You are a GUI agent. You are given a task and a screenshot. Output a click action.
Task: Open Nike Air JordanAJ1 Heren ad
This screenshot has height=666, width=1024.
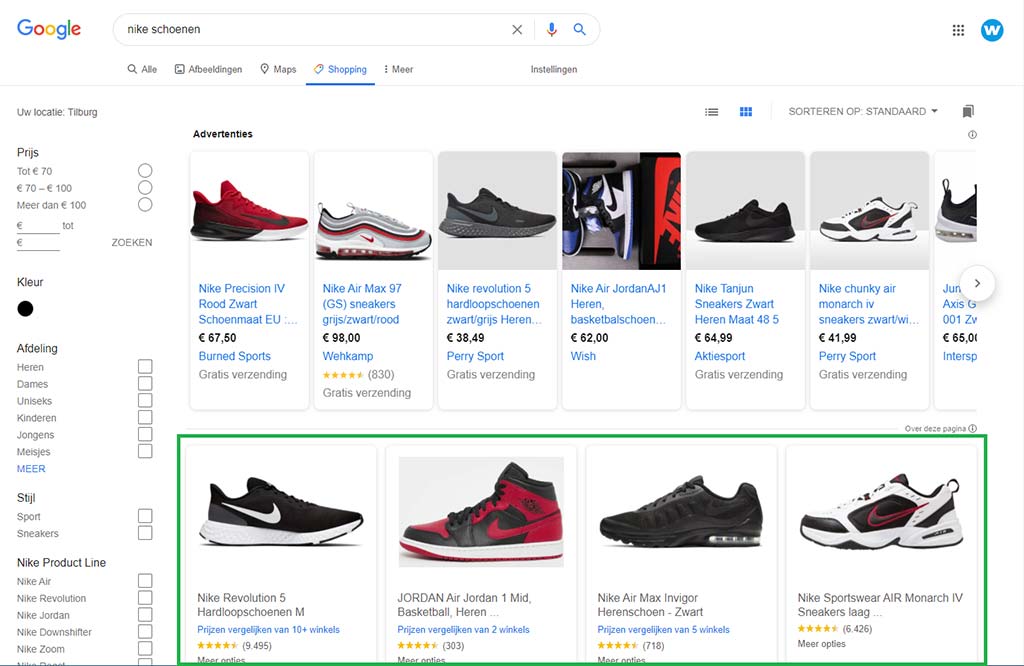click(x=618, y=304)
